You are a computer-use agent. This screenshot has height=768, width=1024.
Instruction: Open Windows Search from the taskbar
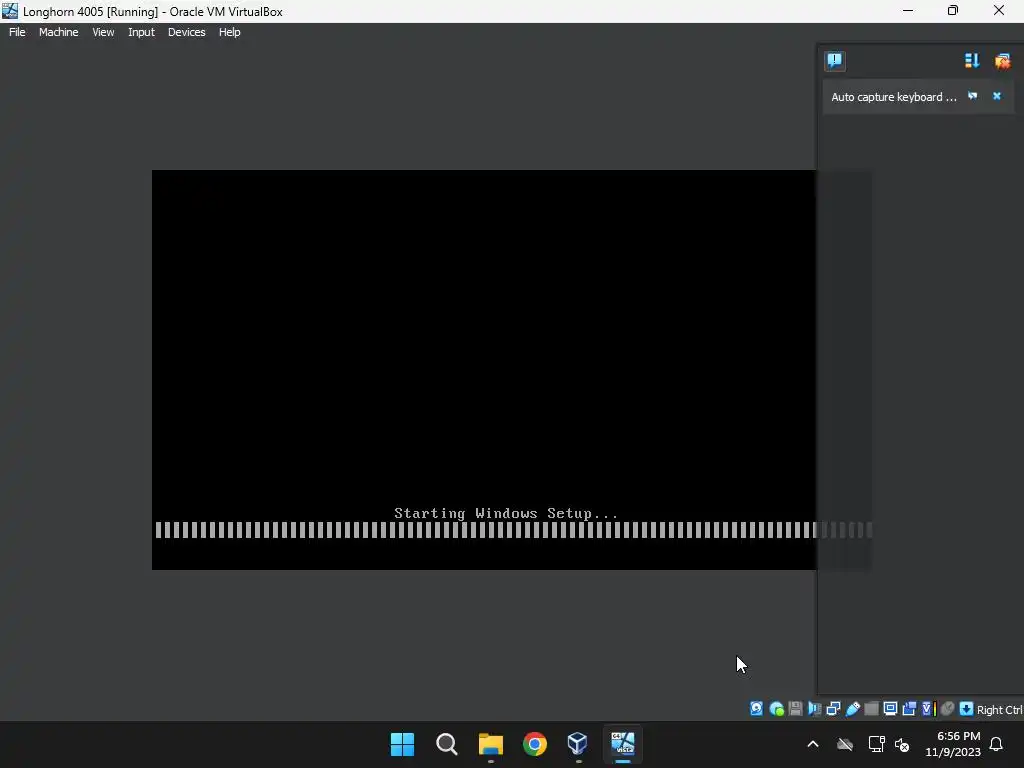pos(447,744)
